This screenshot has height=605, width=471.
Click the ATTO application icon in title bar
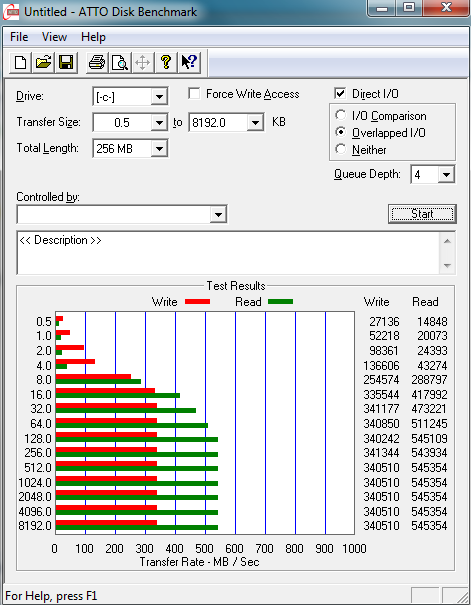[11, 12]
